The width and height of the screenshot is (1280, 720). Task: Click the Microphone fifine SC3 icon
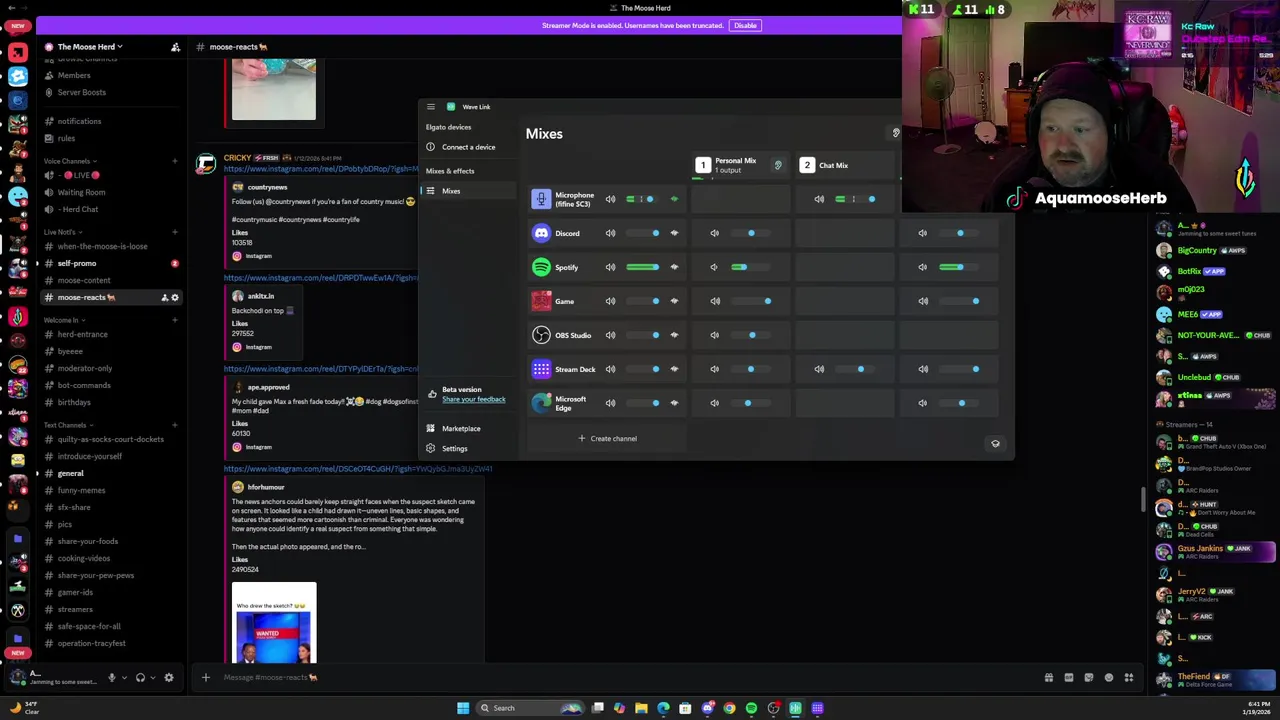tap(541, 199)
